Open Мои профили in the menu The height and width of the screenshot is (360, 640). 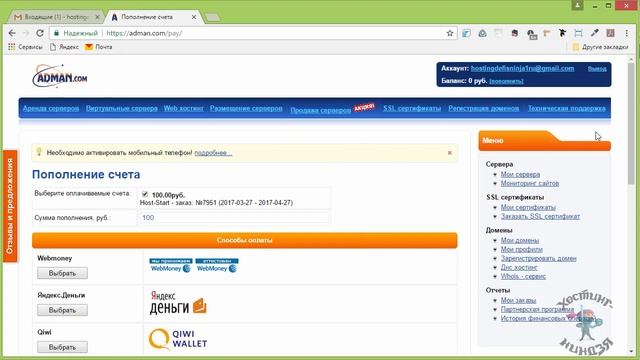(522, 249)
